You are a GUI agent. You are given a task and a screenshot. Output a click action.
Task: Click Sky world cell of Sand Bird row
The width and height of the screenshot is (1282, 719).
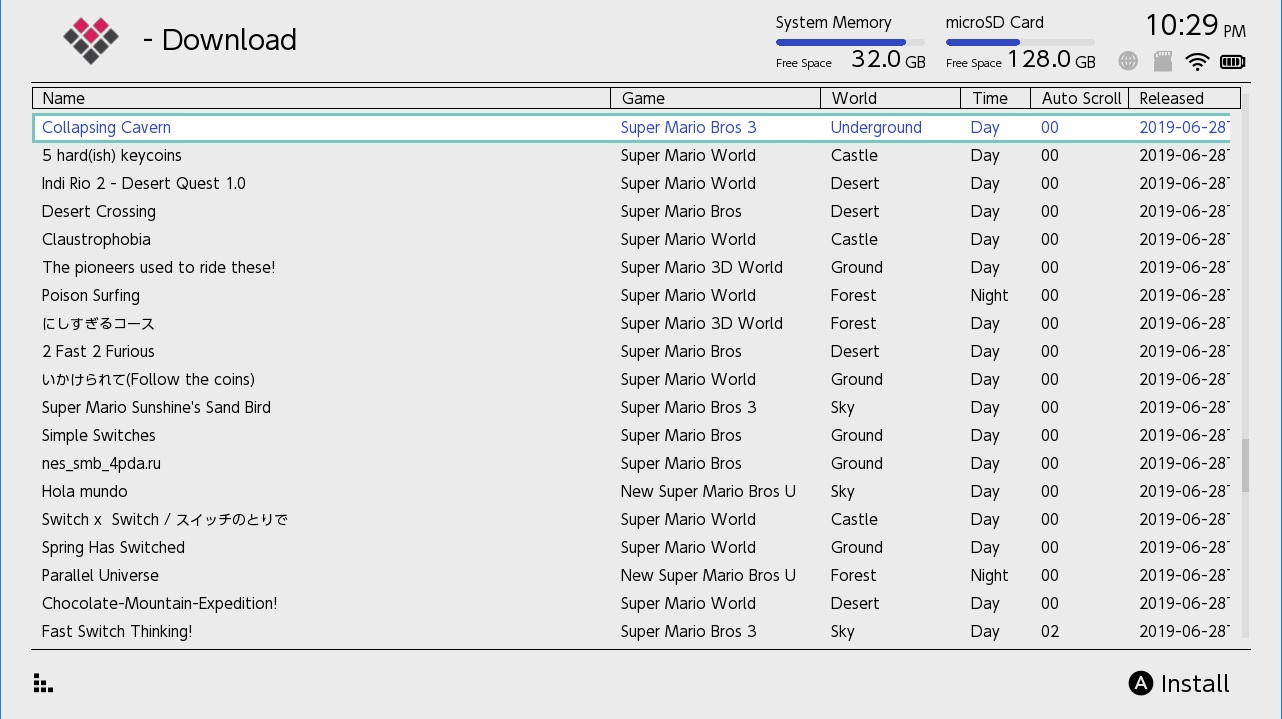843,408
